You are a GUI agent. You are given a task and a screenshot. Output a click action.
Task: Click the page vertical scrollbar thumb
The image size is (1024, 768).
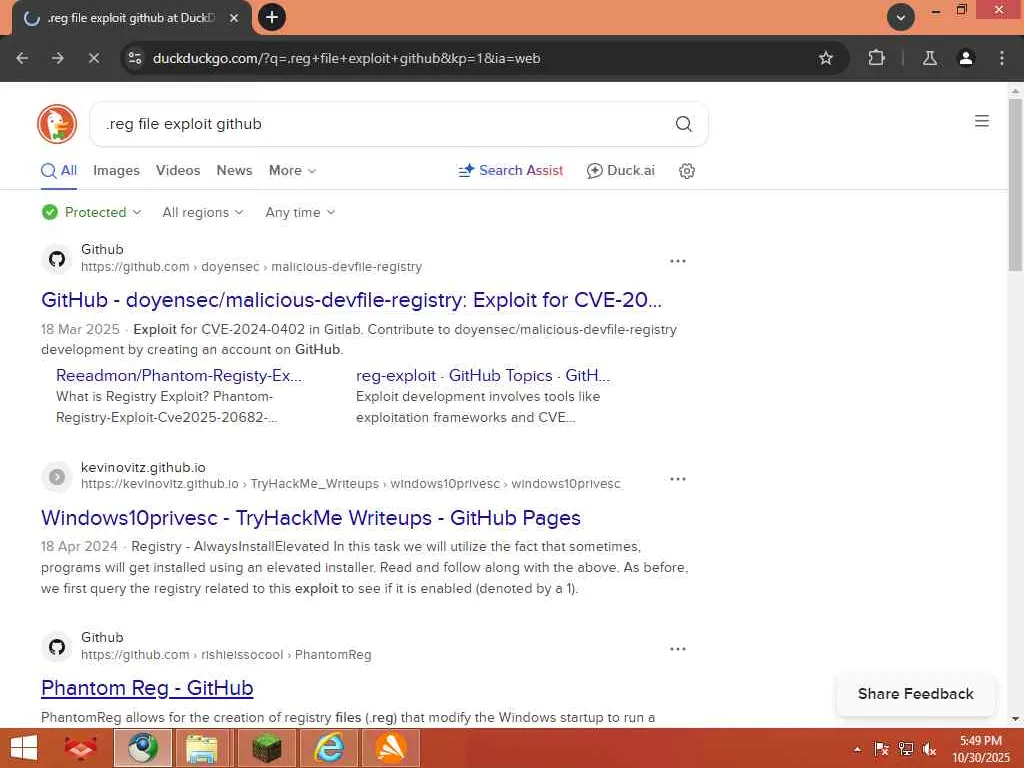pos(1016,186)
